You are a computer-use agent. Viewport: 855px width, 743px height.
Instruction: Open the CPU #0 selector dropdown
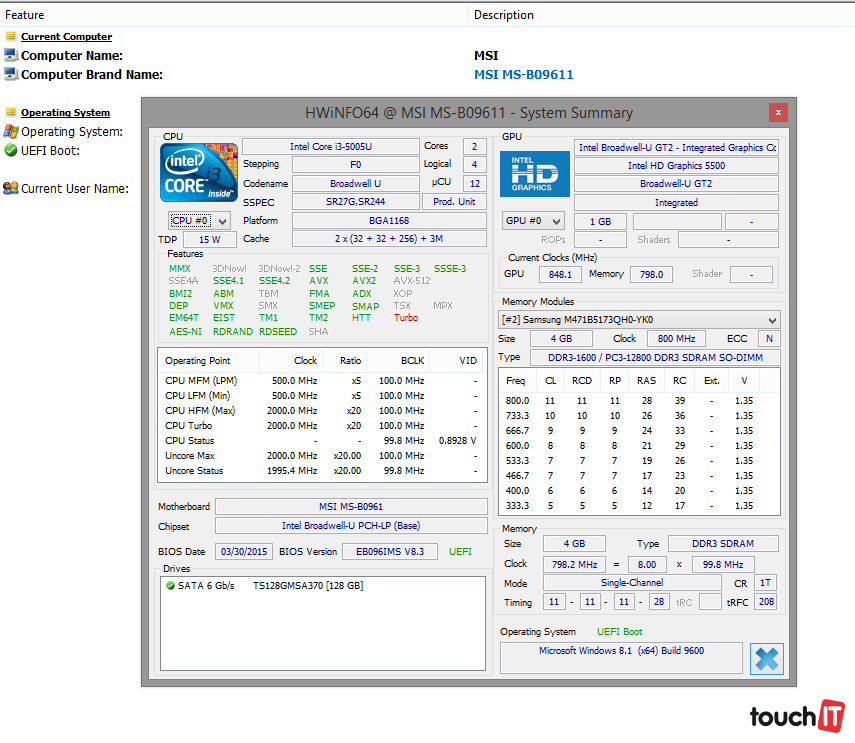click(199, 220)
